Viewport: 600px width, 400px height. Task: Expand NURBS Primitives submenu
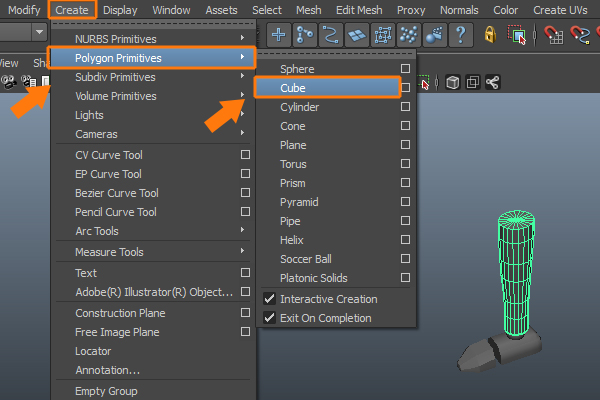pyautogui.click(x=243, y=38)
